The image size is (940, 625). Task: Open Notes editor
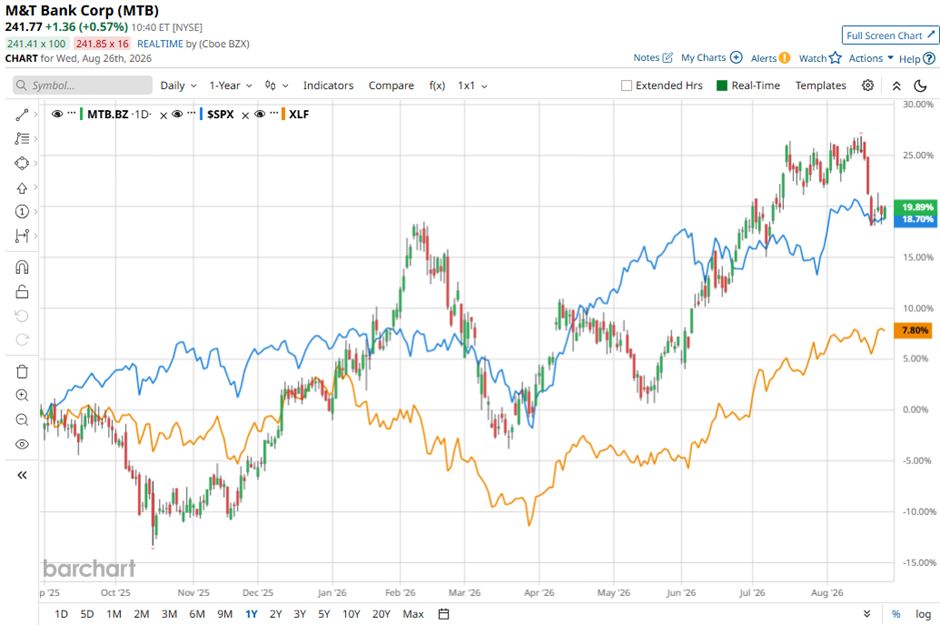653,58
